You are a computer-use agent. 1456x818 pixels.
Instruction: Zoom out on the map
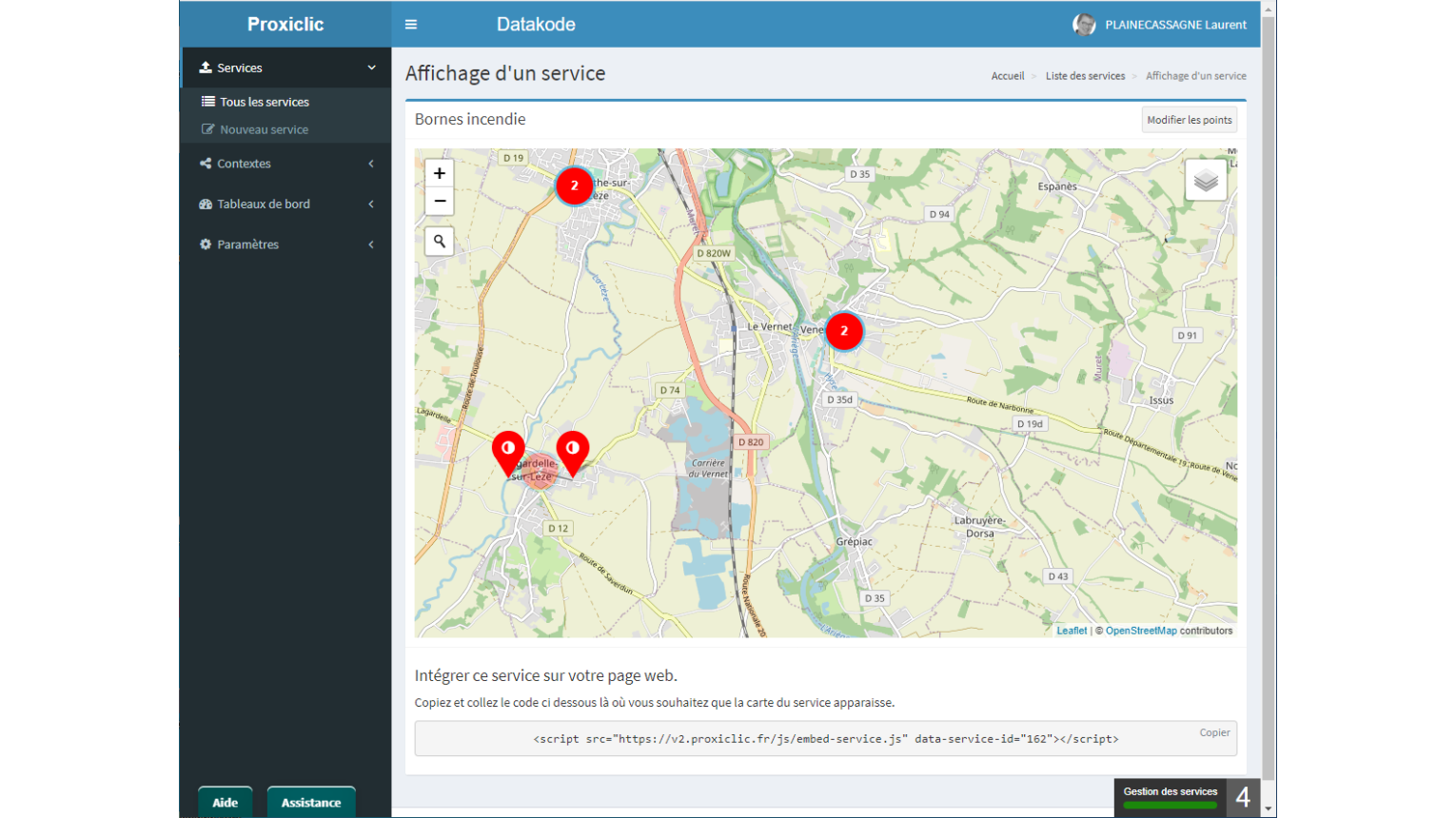439,201
